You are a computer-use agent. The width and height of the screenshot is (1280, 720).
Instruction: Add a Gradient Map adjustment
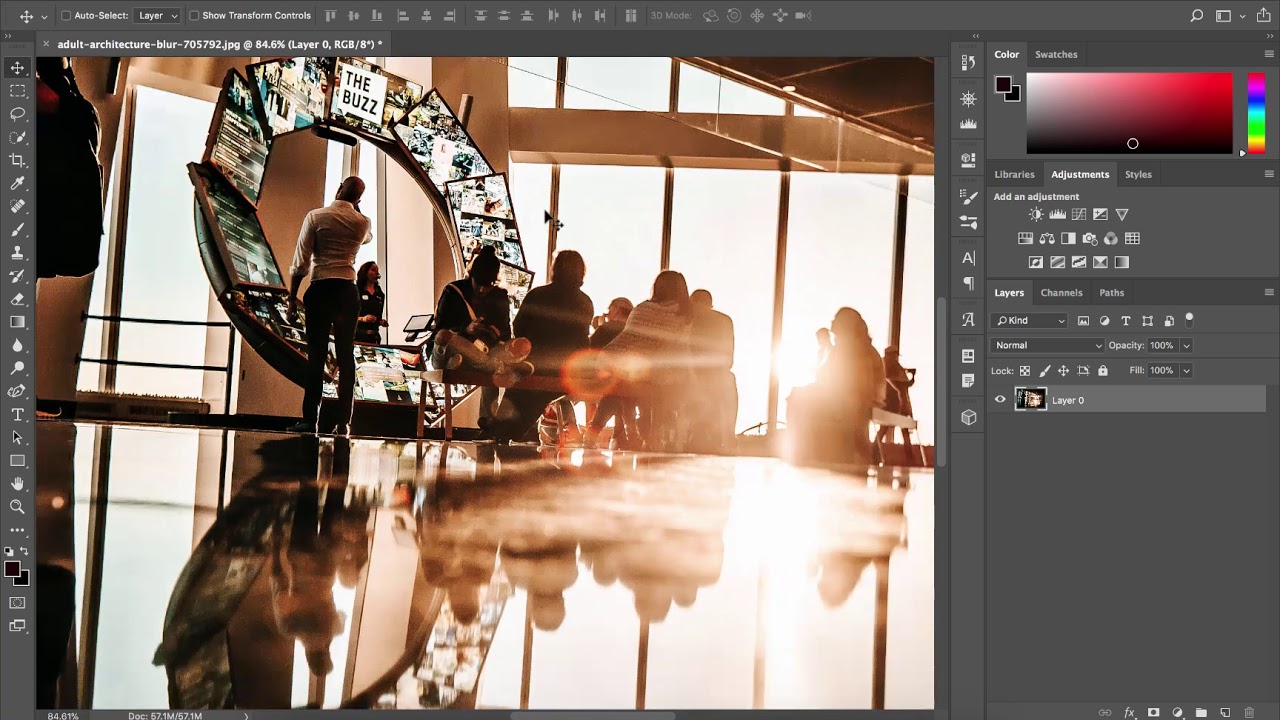click(1122, 262)
